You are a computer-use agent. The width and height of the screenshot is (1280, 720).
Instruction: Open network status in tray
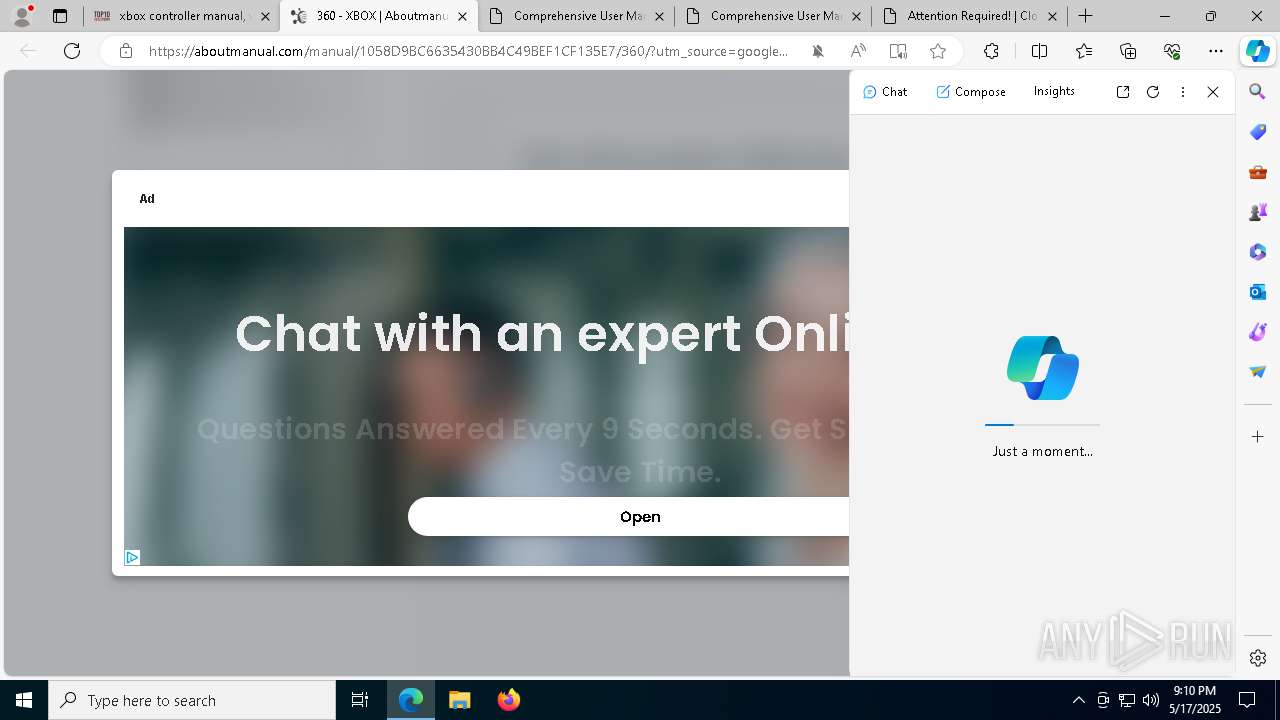click(x=1127, y=700)
